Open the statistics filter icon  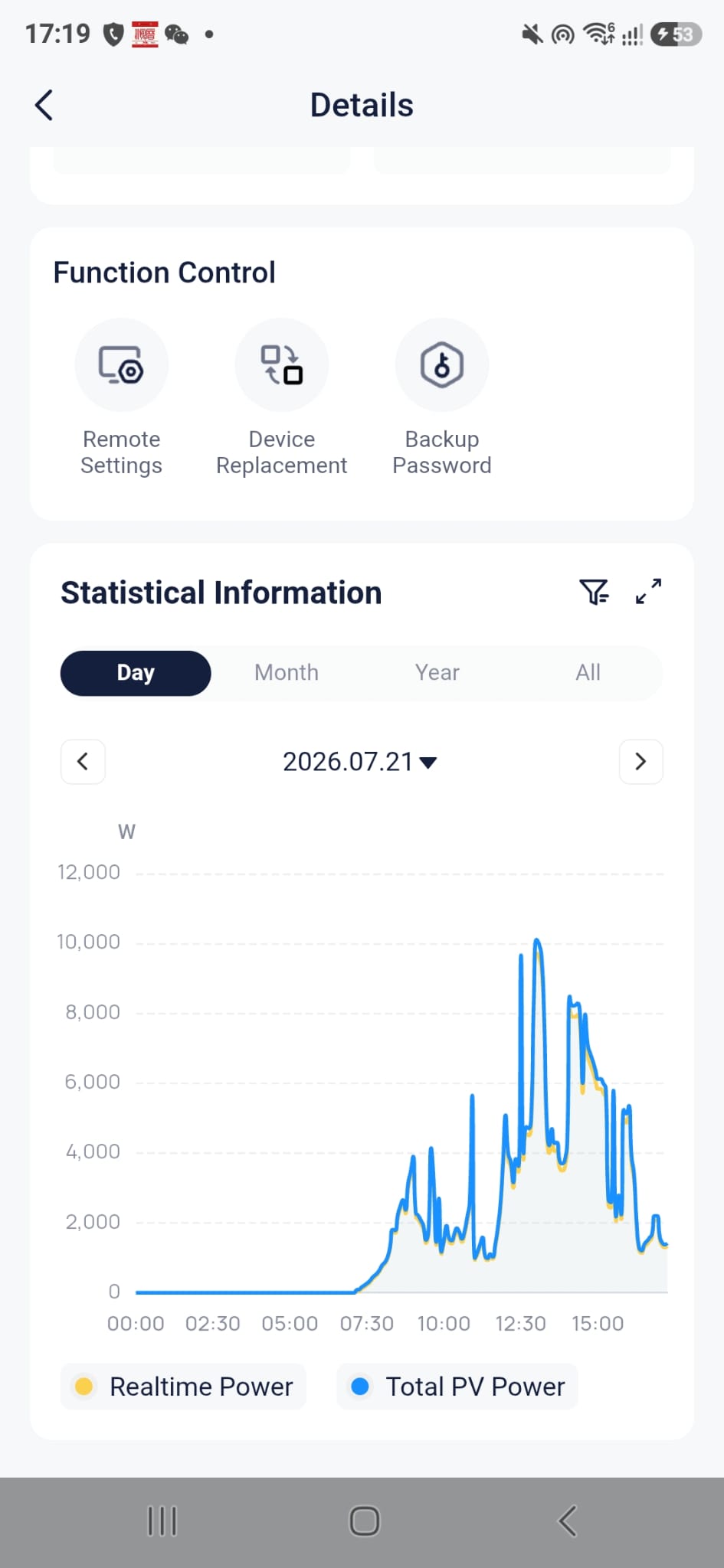tap(594, 592)
